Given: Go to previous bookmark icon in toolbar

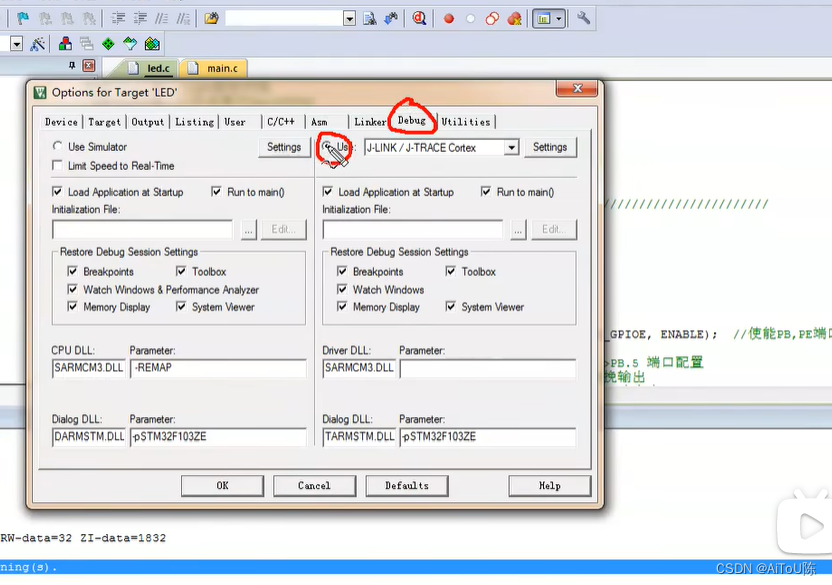Looking at the screenshot, I should 46,19.
